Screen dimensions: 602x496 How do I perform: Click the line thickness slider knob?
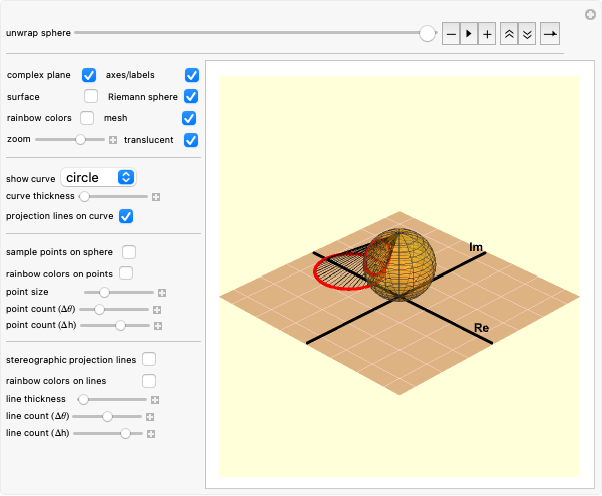[83, 399]
